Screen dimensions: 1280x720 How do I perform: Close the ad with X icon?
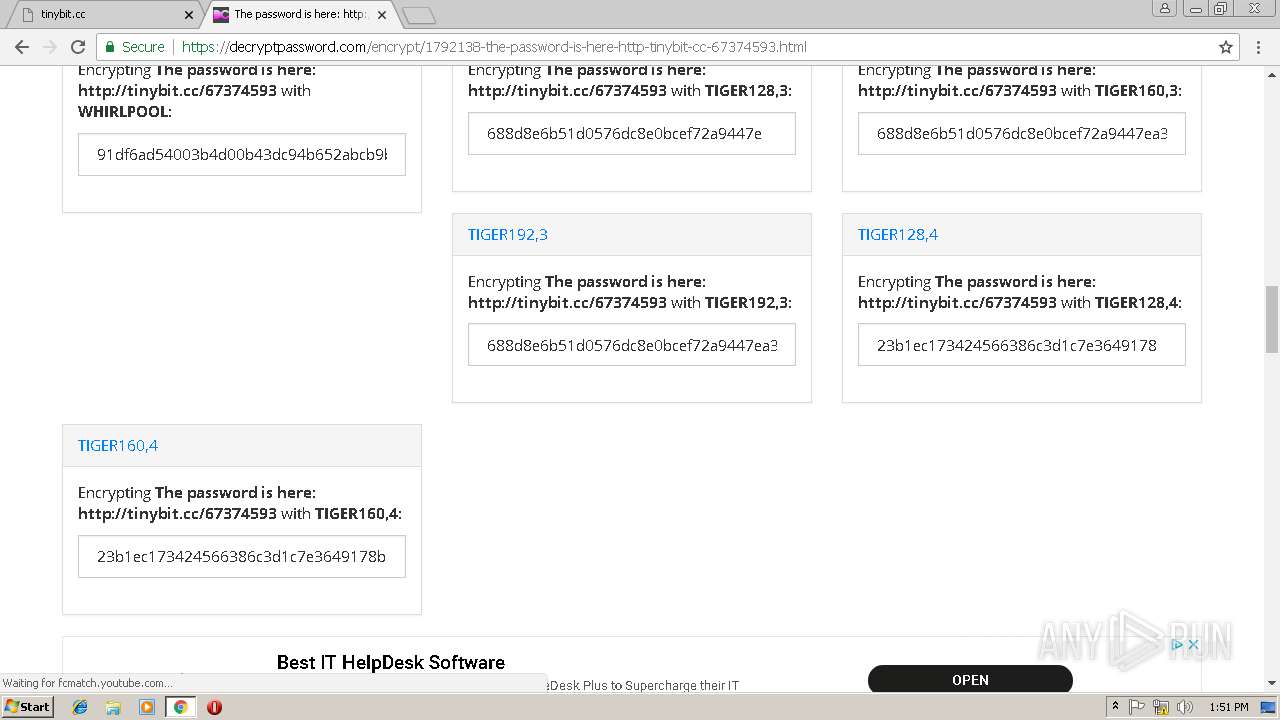coord(1193,645)
